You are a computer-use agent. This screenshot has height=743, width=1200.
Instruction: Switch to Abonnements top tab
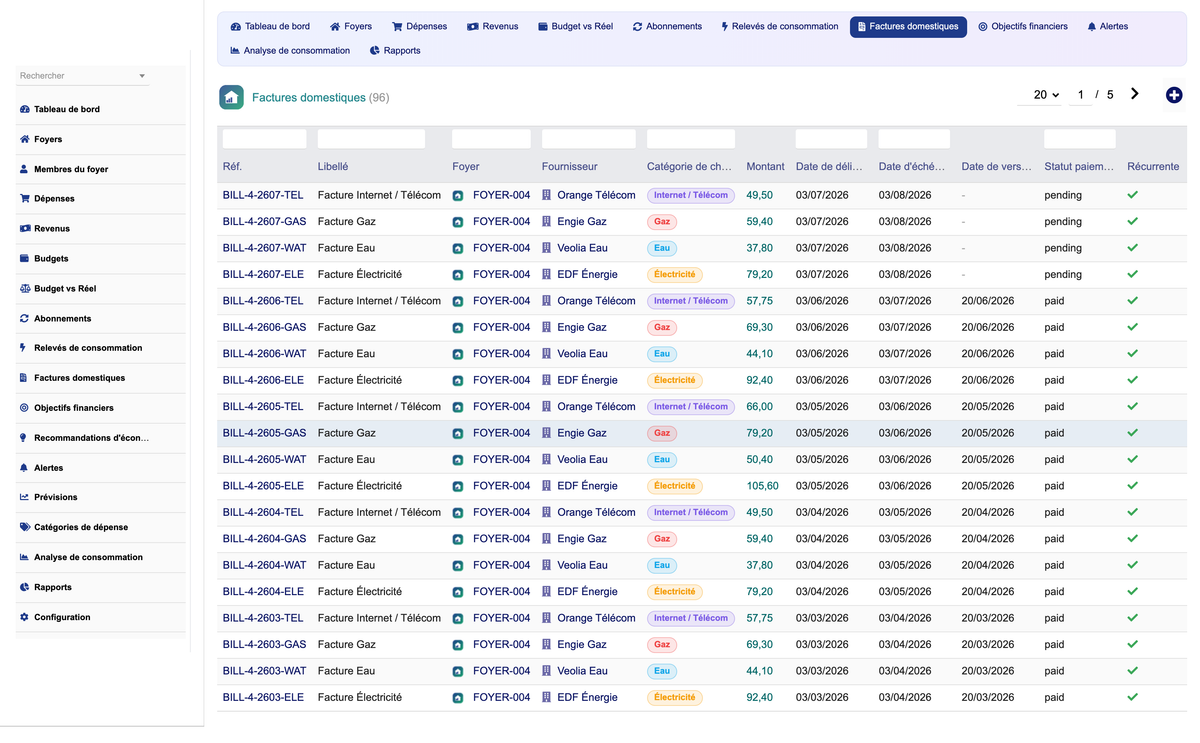pyautogui.click(x=667, y=27)
